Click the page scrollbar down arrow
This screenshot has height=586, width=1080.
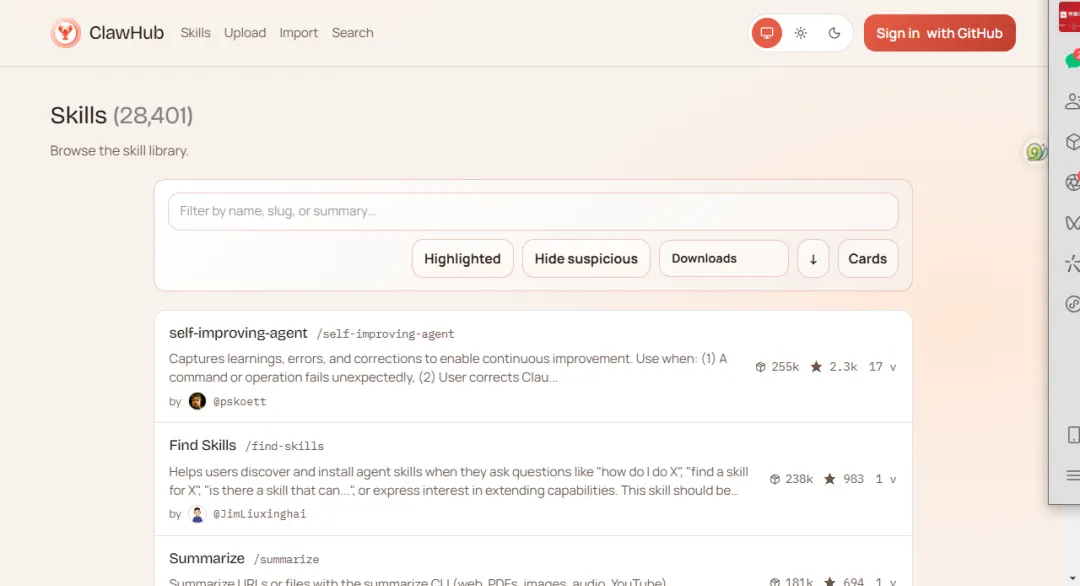point(1073,579)
